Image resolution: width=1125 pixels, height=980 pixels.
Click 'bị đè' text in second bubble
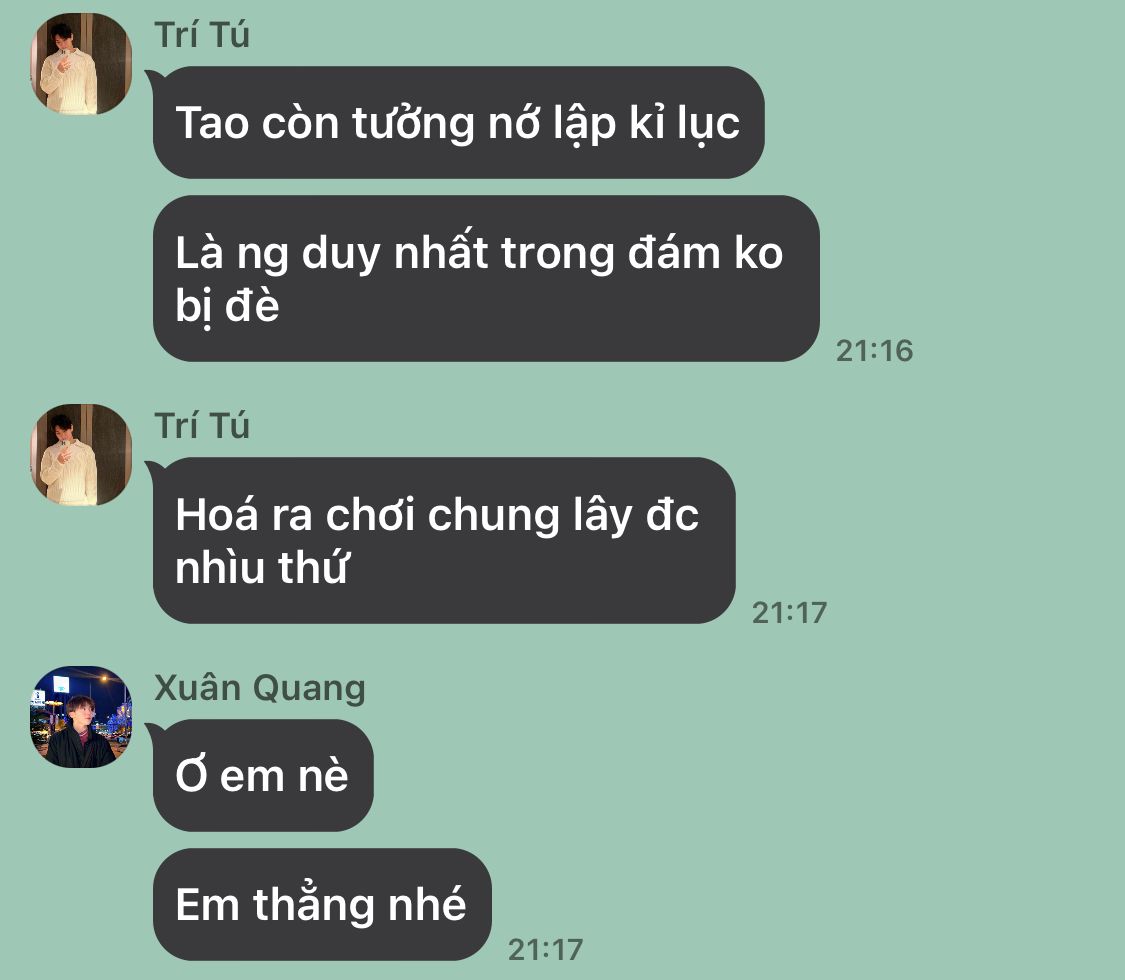coord(227,307)
